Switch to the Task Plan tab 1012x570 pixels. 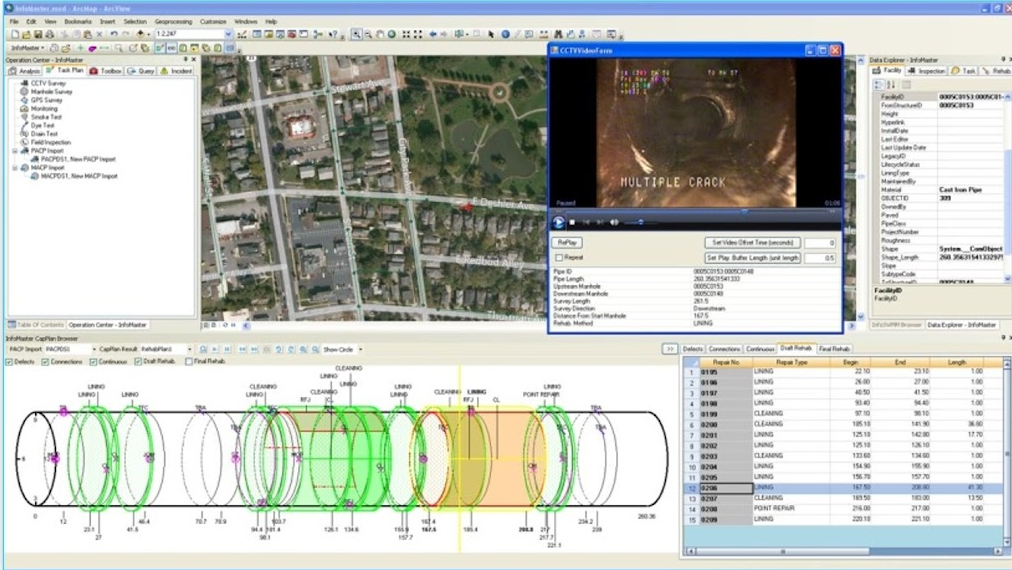65,70
